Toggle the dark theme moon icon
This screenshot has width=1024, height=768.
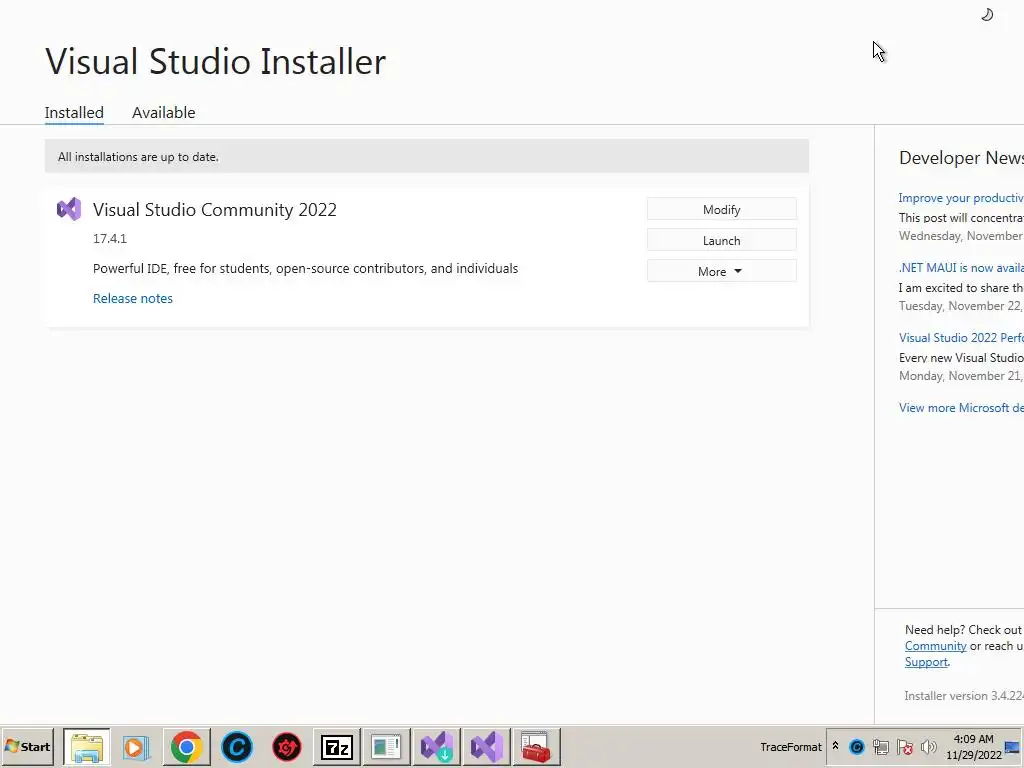click(987, 14)
